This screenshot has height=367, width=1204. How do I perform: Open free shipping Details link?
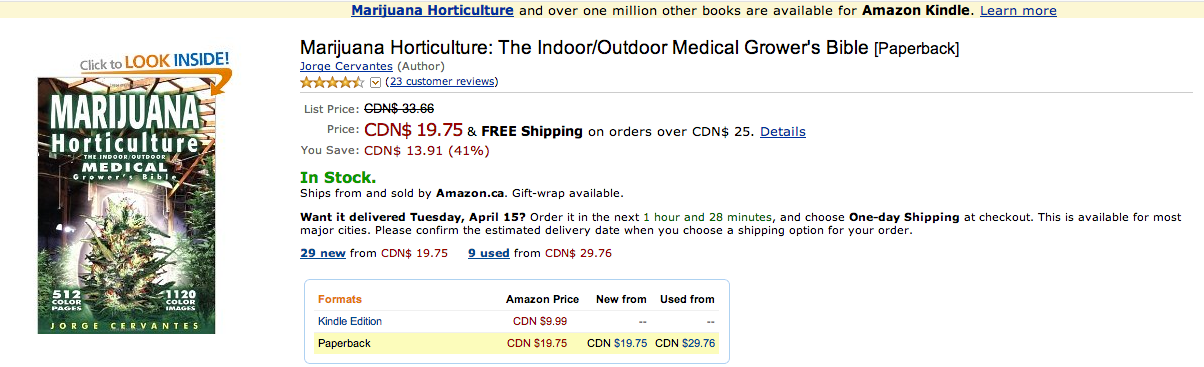pos(783,131)
